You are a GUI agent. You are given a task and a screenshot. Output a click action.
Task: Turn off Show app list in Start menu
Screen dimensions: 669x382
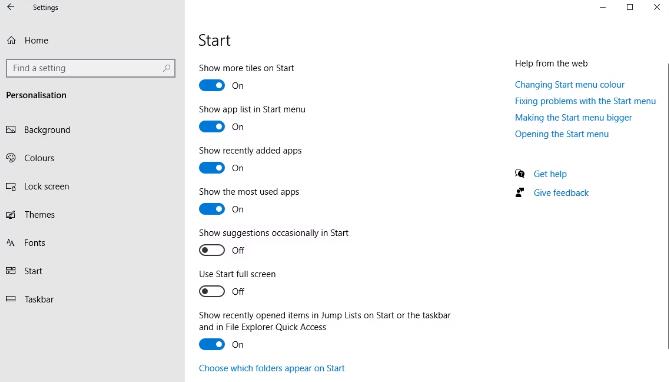coord(212,127)
